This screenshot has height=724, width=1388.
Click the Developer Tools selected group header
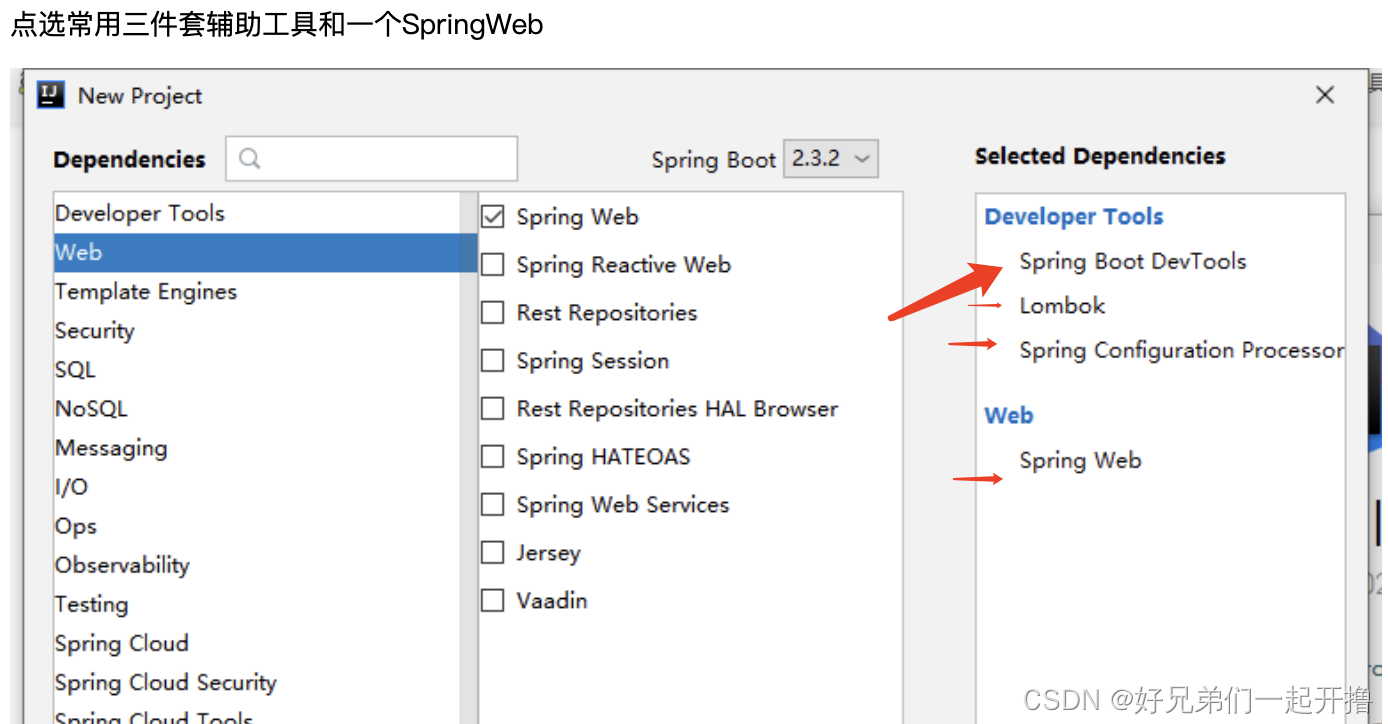point(1074,216)
